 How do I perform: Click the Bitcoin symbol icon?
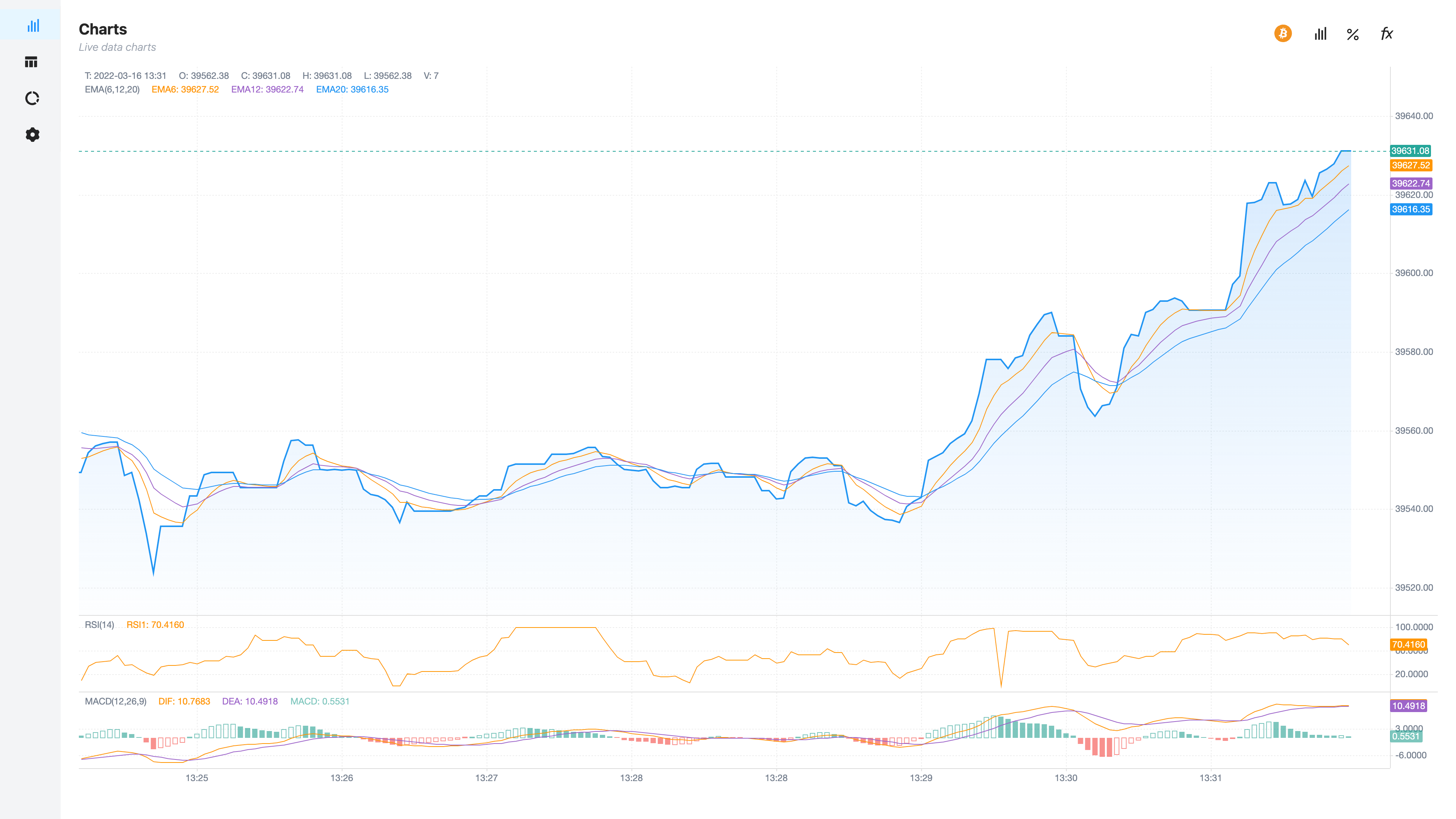coord(1282,34)
